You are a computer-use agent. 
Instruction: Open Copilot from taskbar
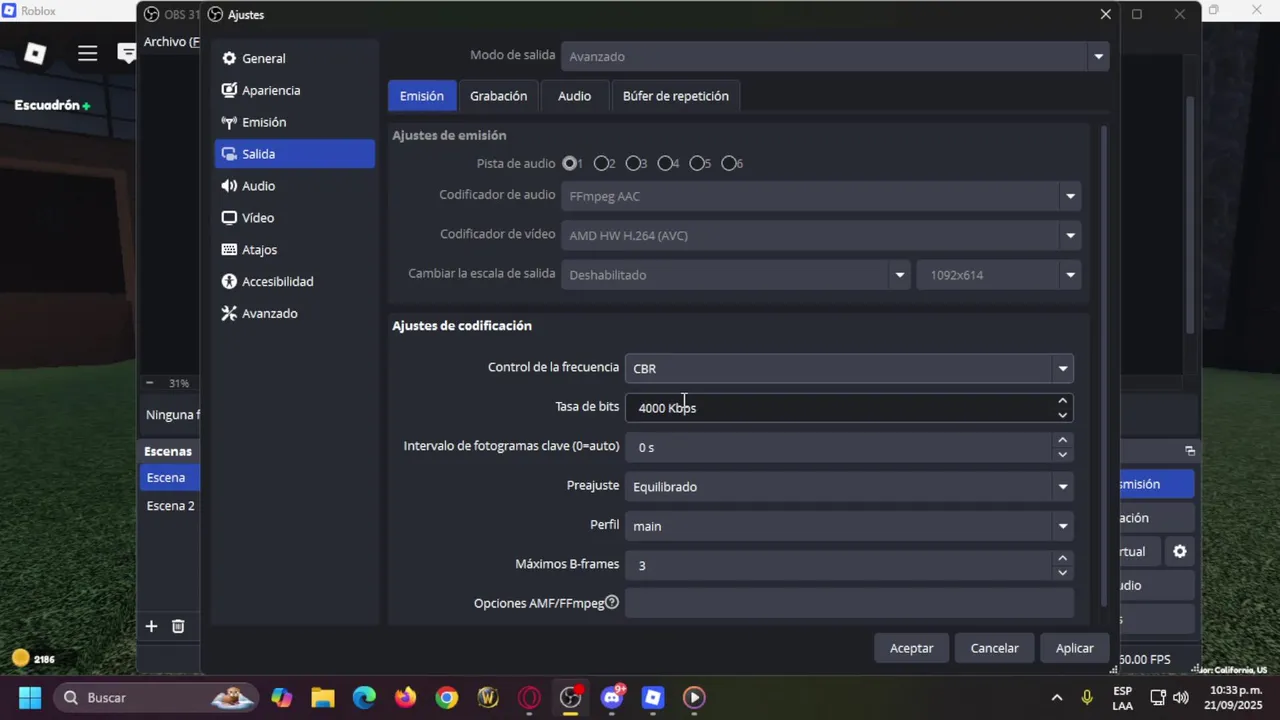click(281, 697)
